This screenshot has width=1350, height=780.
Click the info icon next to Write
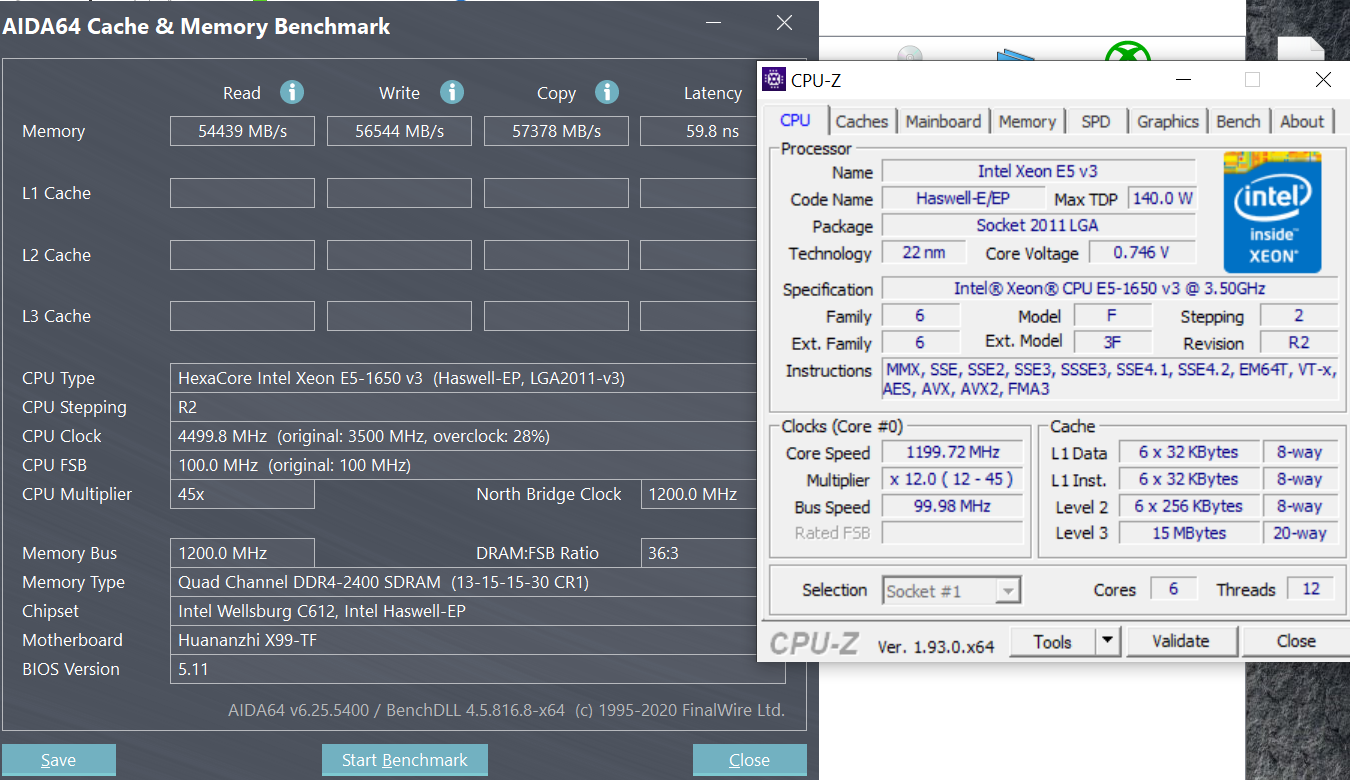pos(452,93)
